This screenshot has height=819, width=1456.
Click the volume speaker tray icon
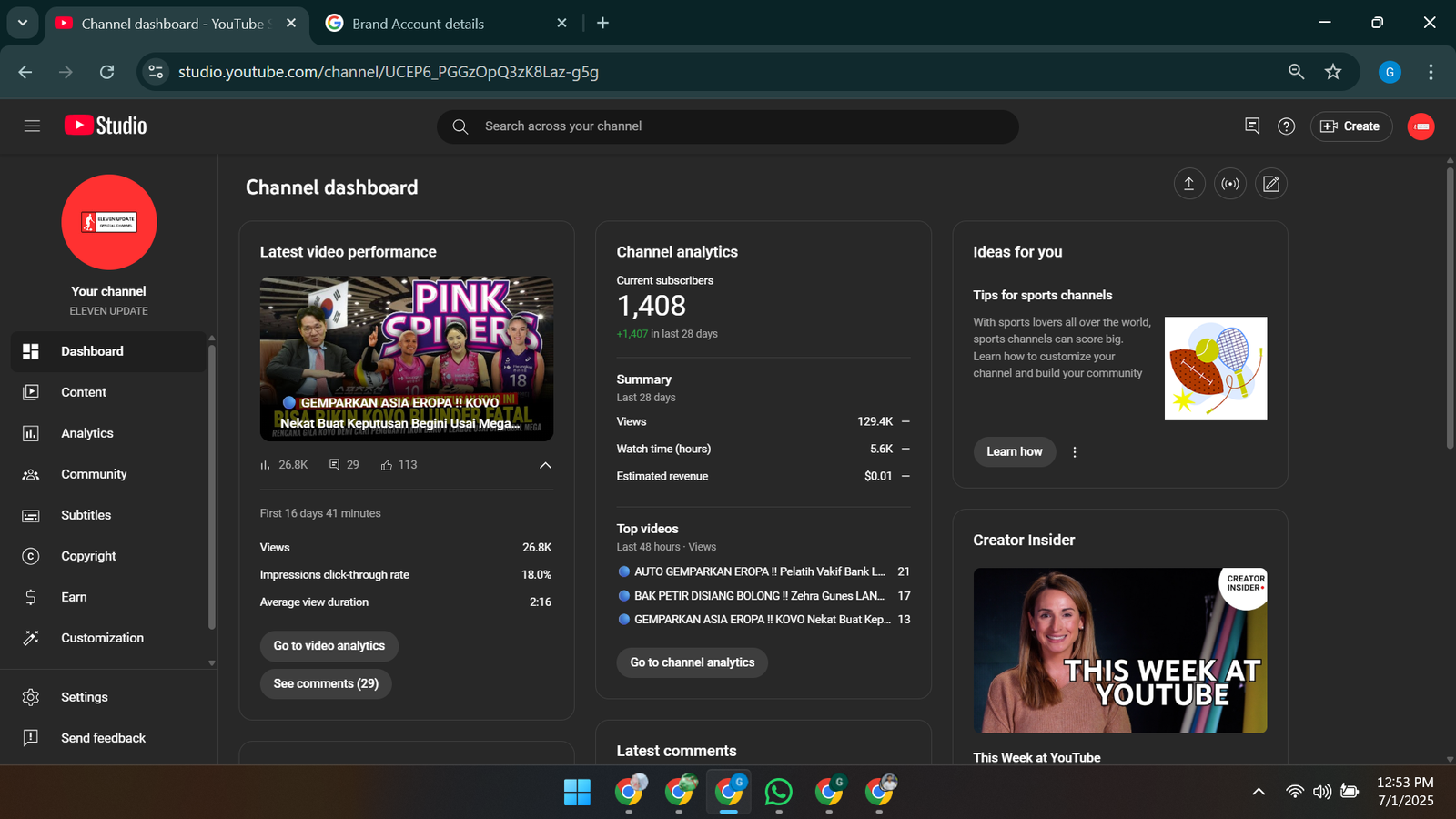tap(1322, 792)
